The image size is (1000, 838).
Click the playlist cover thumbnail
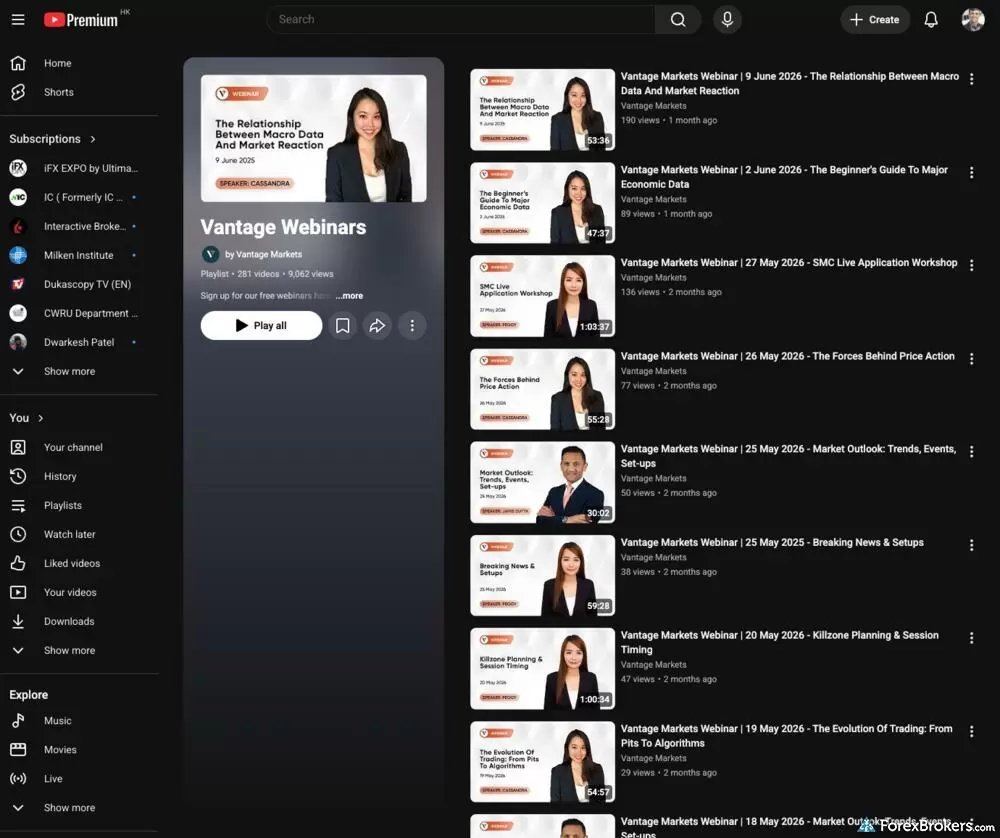point(314,138)
